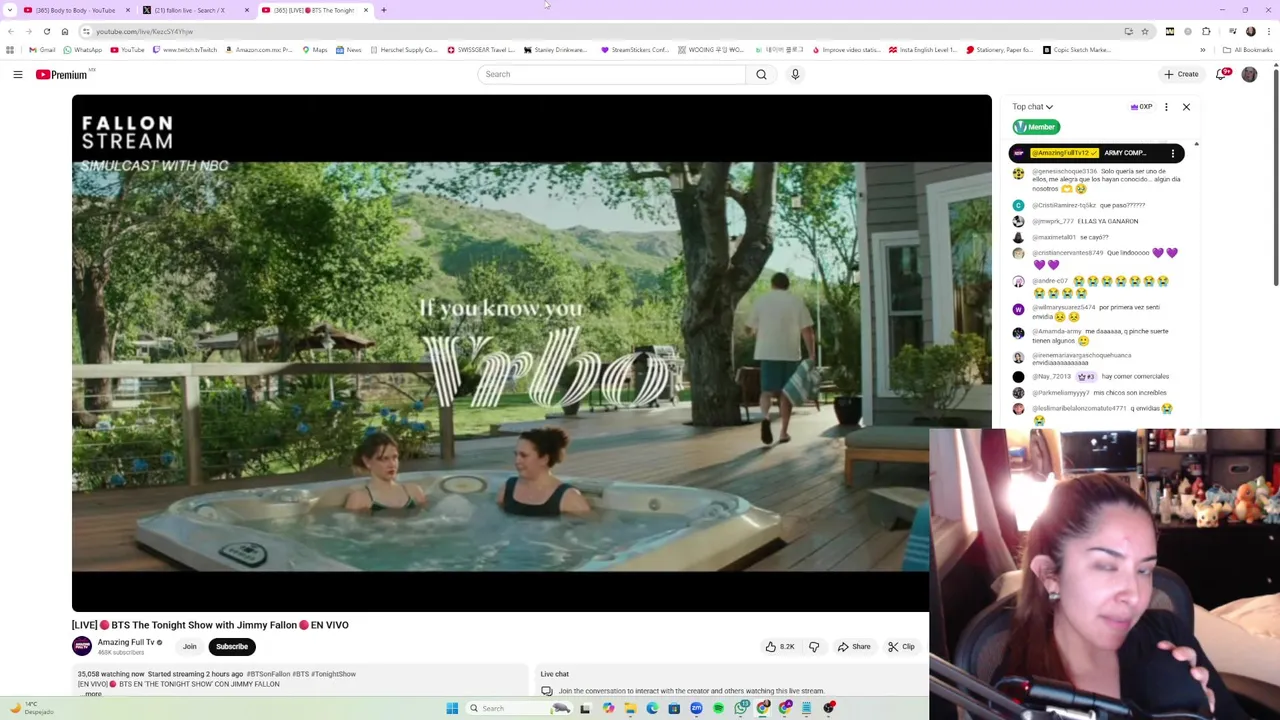Viewport: 1280px width, 720px height.
Task: Open File Explorer from the taskbar
Action: point(630,708)
